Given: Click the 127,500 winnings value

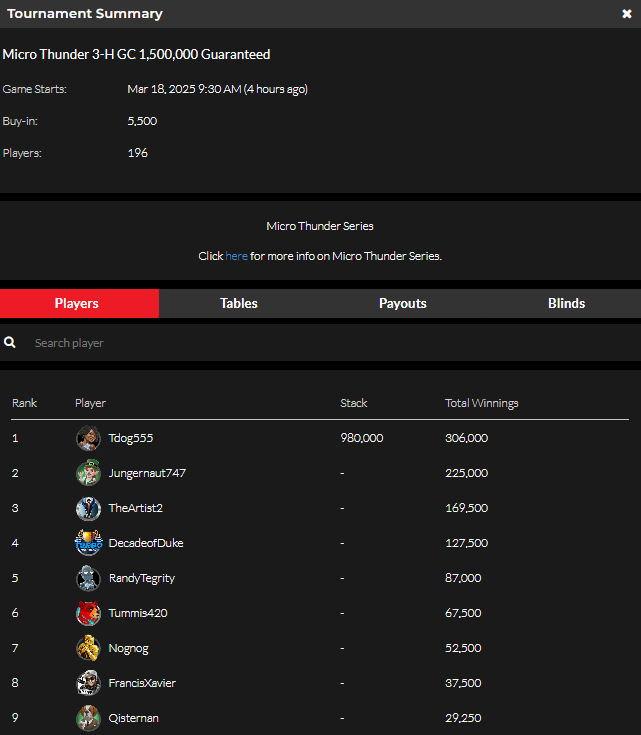Looking at the screenshot, I should pos(467,543).
